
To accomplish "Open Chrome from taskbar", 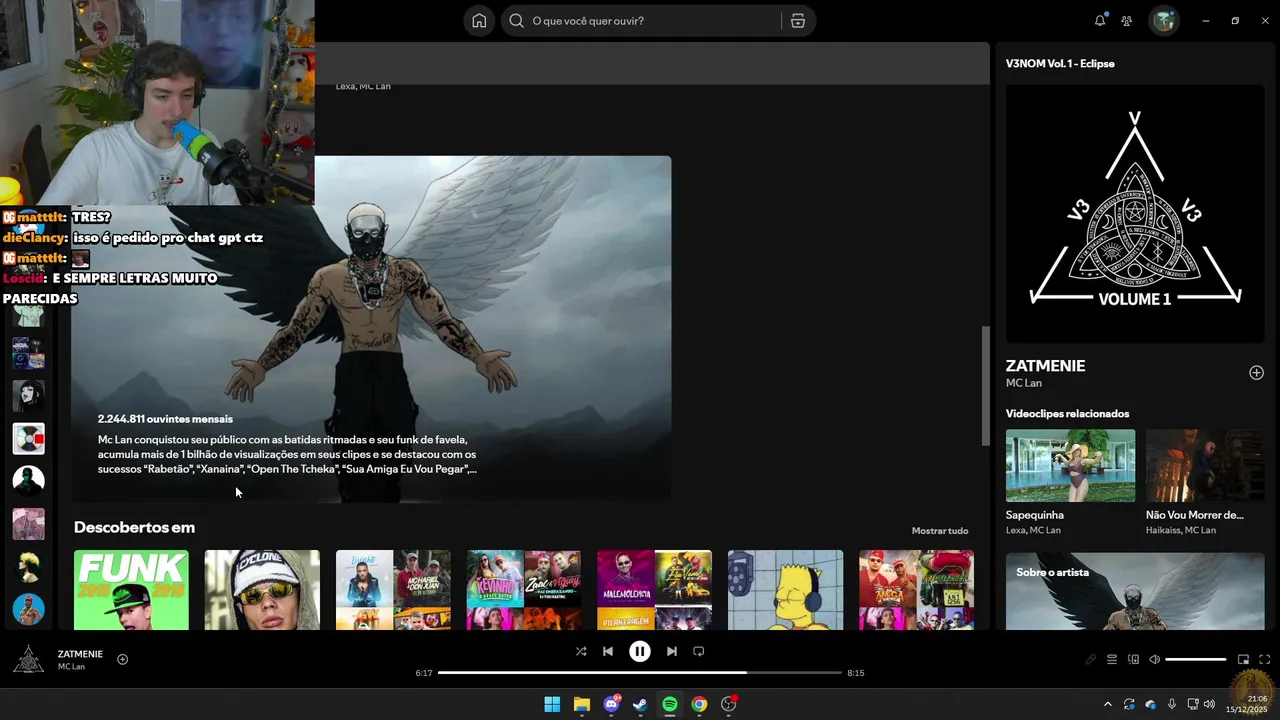I will pos(699,704).
